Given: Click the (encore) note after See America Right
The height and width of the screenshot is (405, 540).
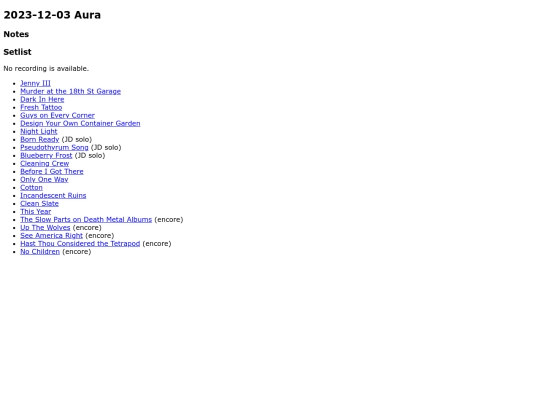Looking at the screenshot, I should coord(100,236).
